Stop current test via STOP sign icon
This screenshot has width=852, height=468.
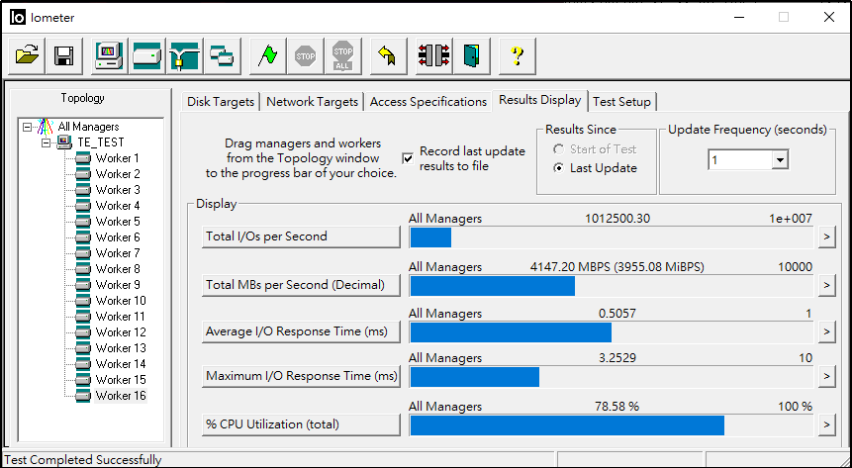(x=305, y=55)
